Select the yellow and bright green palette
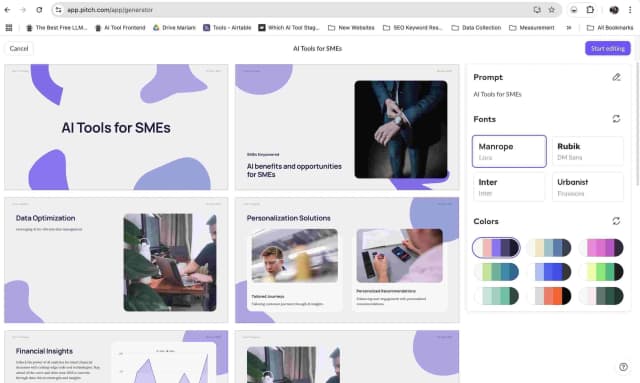640x383 pixels. (602, 272)
